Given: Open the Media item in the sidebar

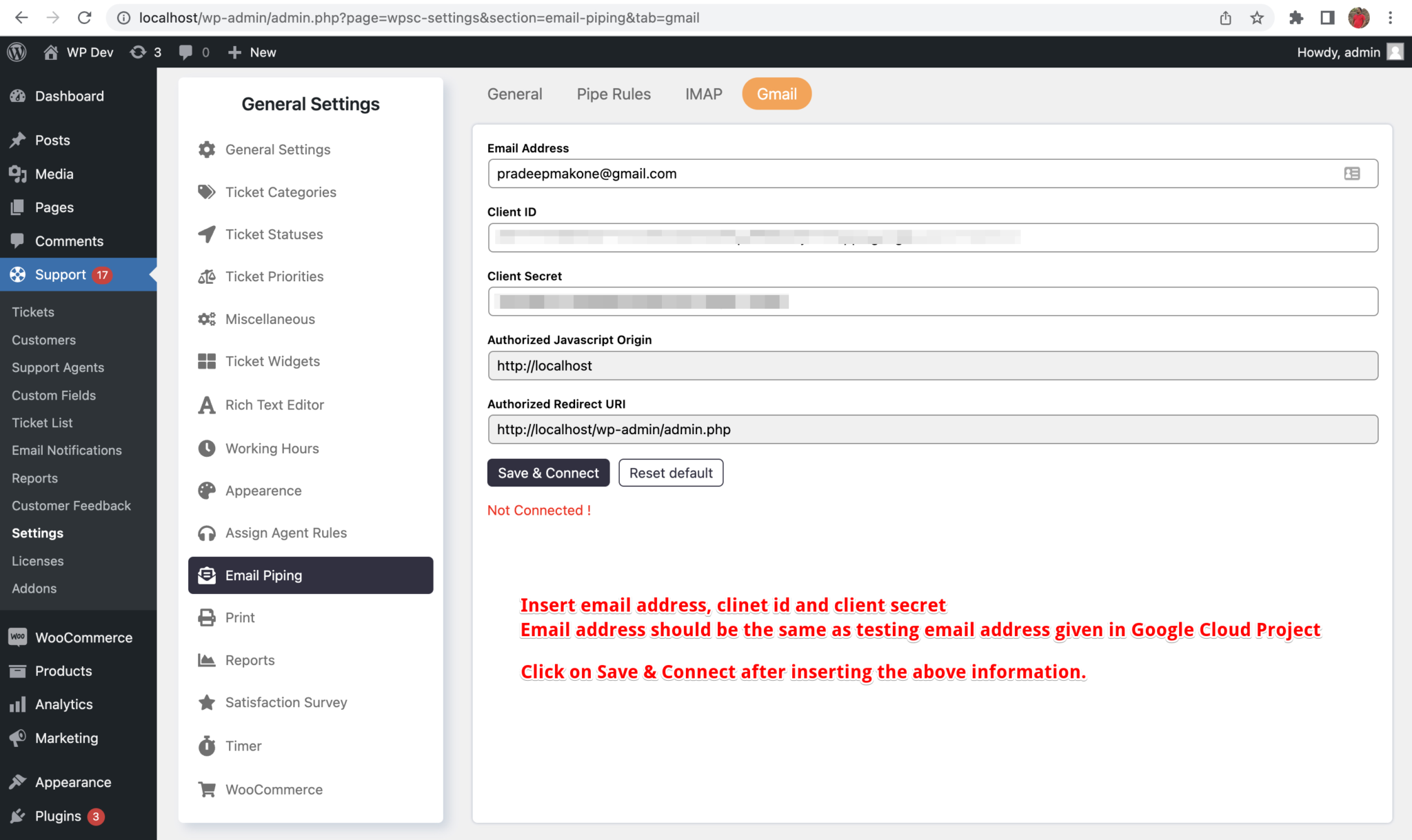Looking at the screenshot, I should click(x=54, y=174).
